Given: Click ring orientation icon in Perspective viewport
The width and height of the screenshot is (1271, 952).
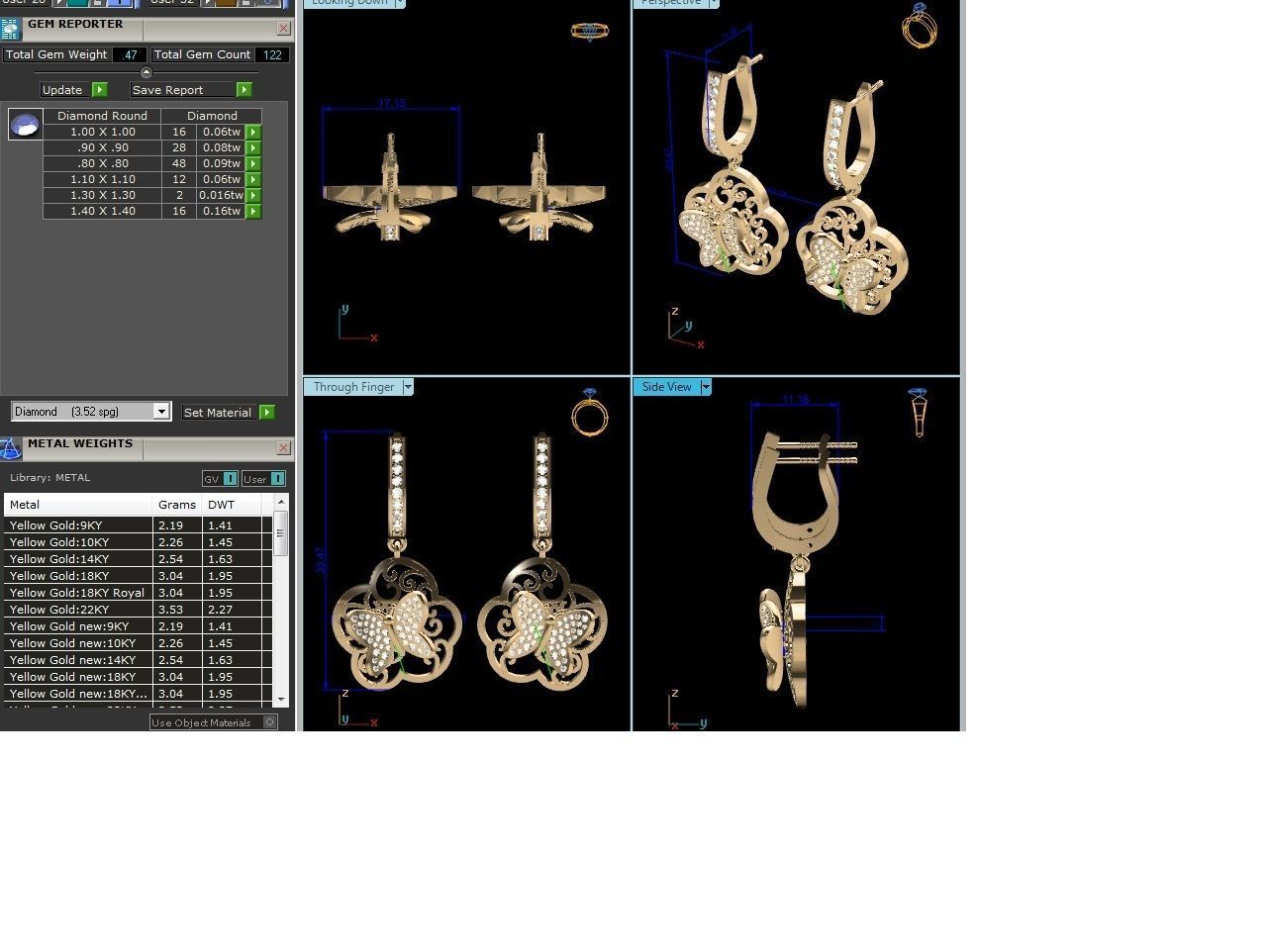Looking at the screenshot, I should coord(920,25).
